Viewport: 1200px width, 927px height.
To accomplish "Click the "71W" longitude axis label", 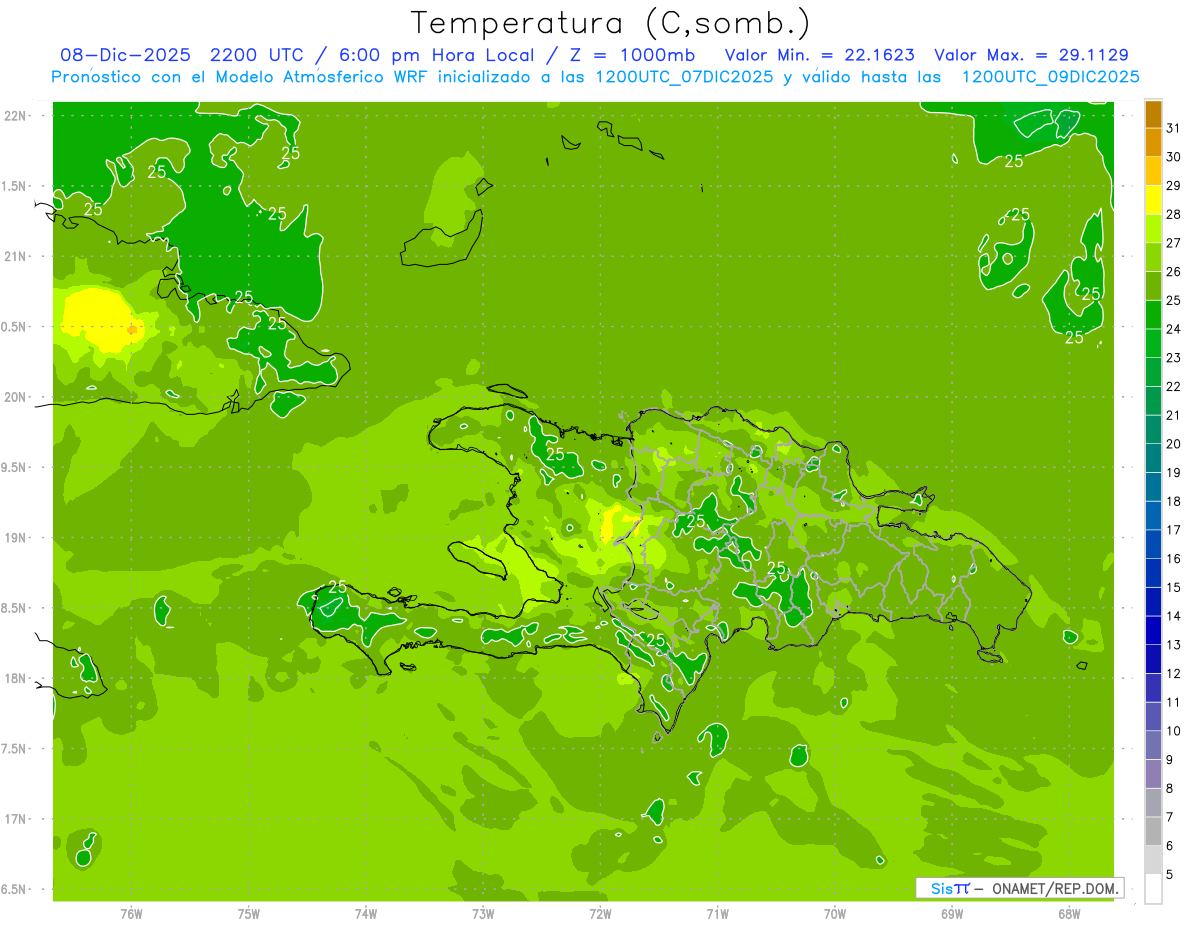I will tap(717, 914).
